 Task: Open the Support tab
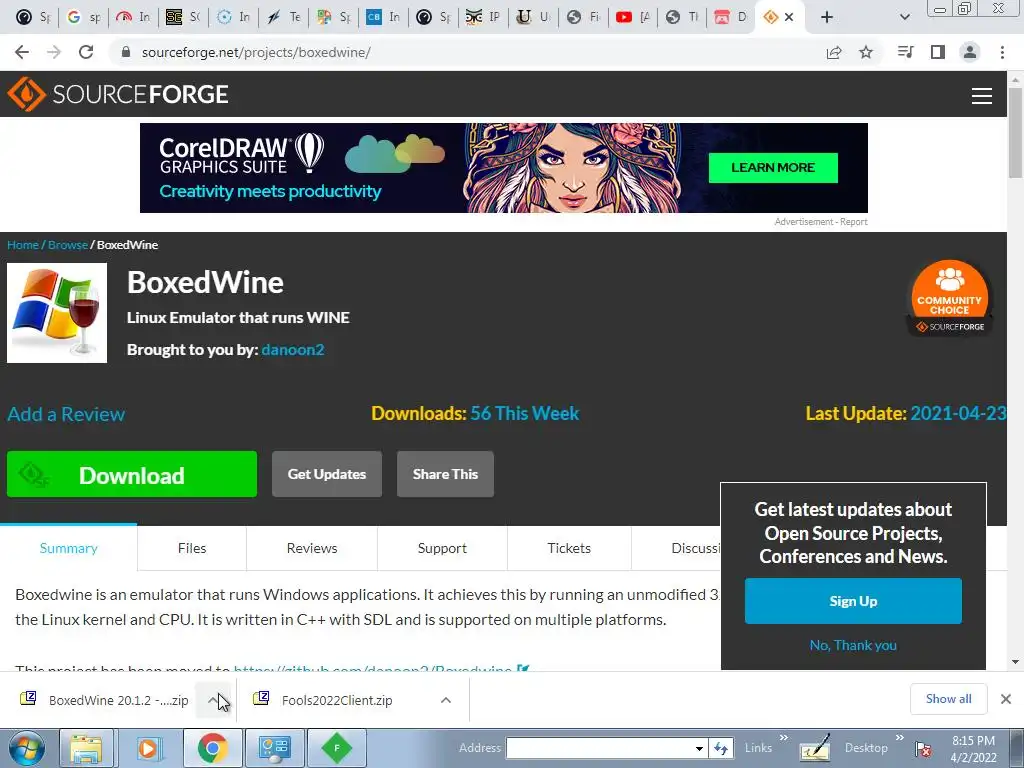coord(442,548)
